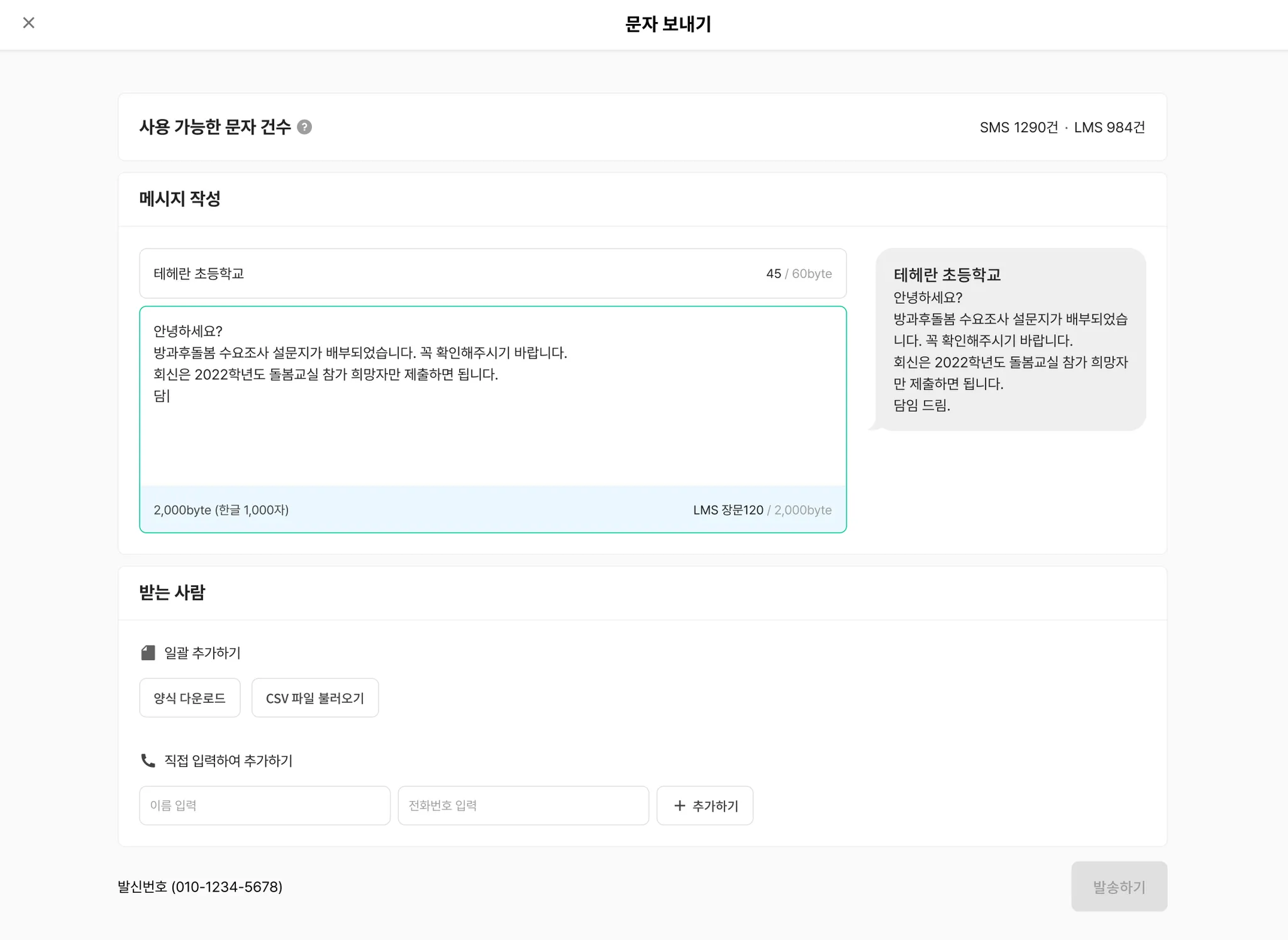Click the LMS 984건 remaining count
This screenshot has height=940, width=1288.
point(1109,128)
